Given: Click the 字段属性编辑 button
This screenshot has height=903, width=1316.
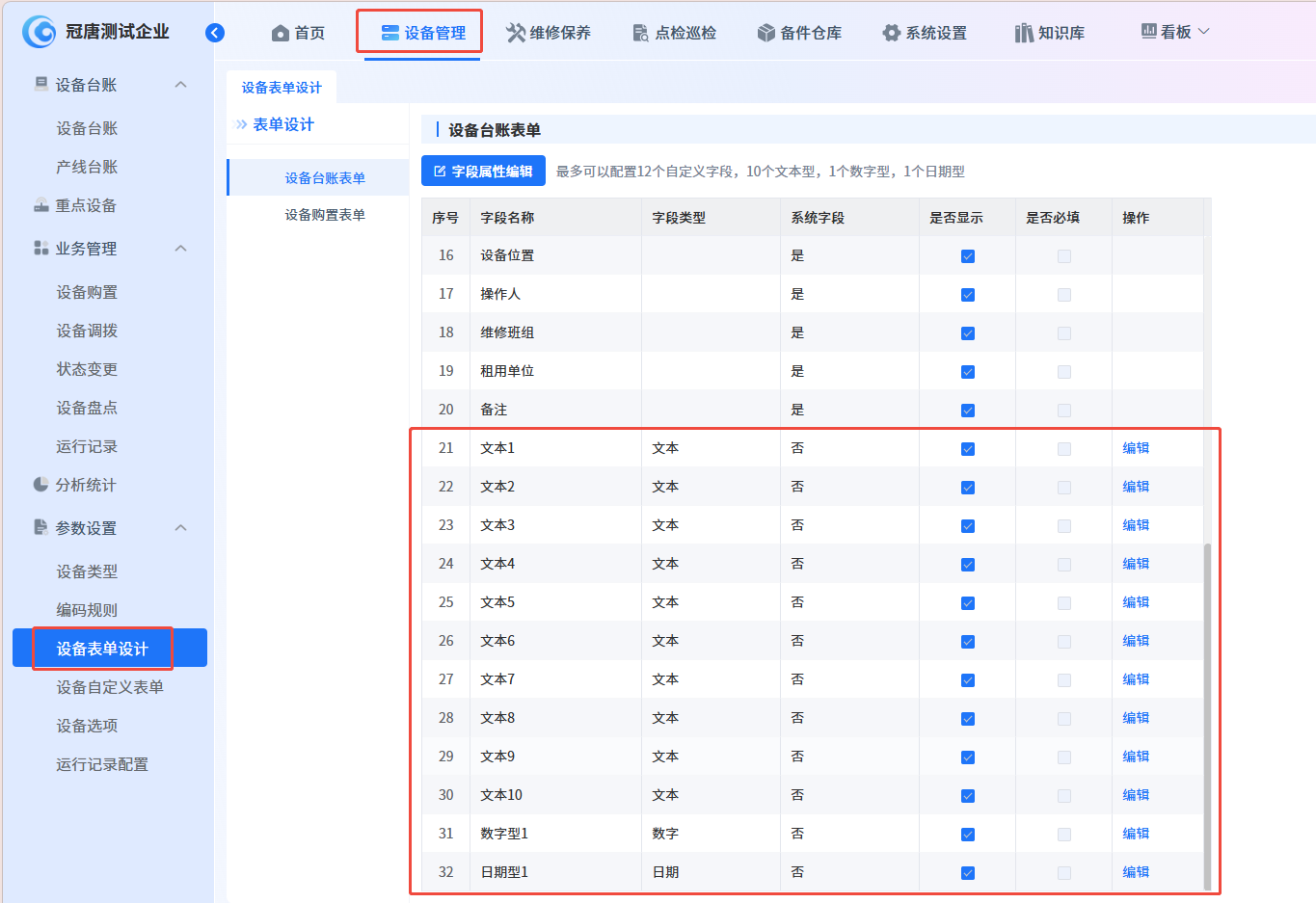Looking at the screenshot, I should pos(483,171).
